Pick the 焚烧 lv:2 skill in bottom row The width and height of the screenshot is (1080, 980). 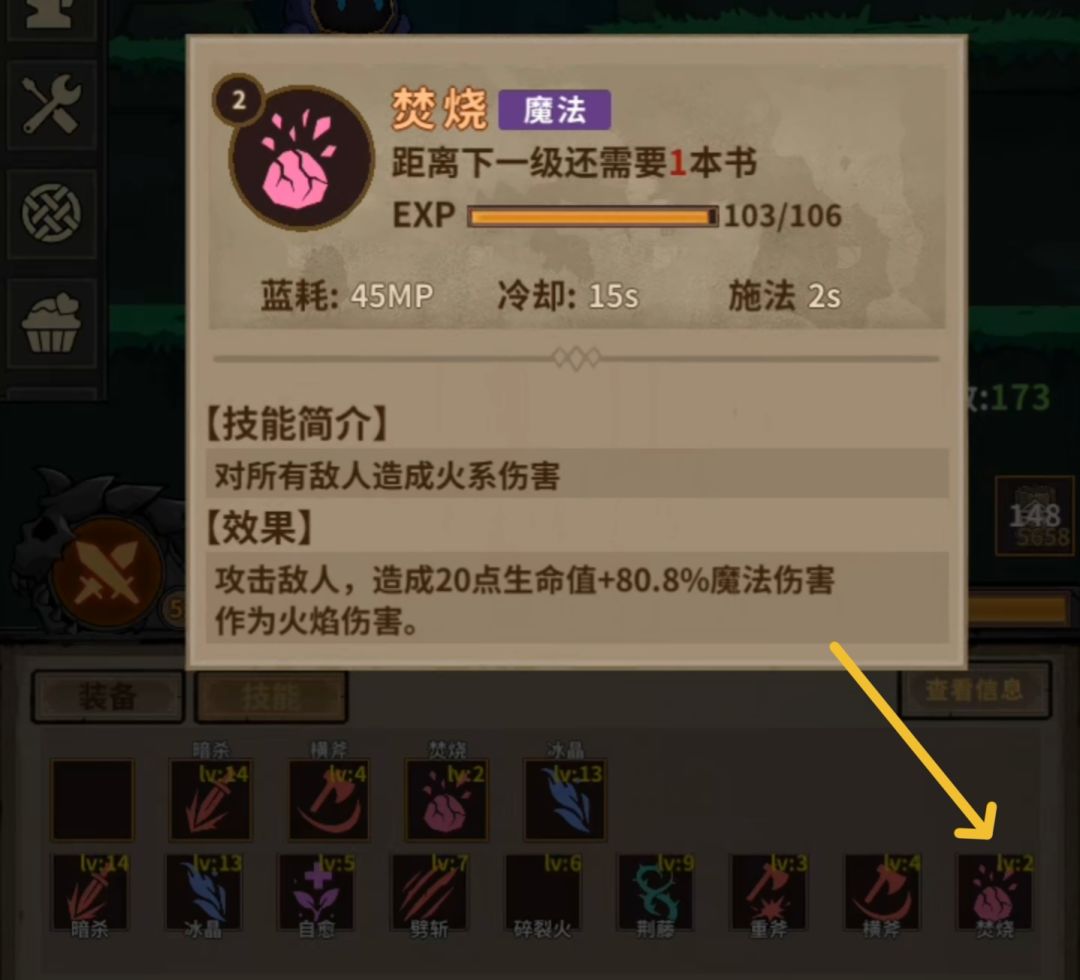(994, 894)
